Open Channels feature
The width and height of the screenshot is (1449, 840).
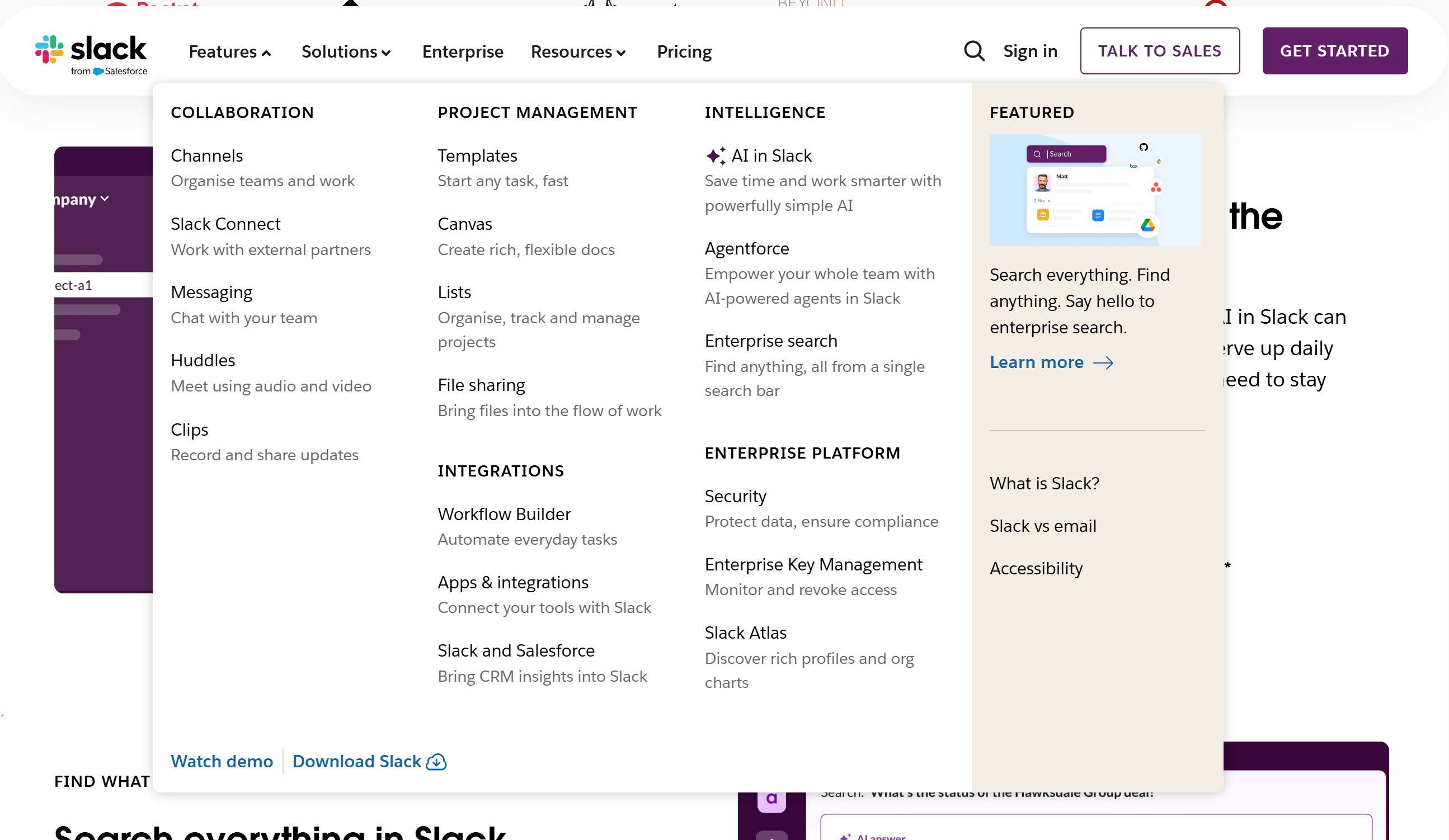pyautogui.click(x=207, y=156)
